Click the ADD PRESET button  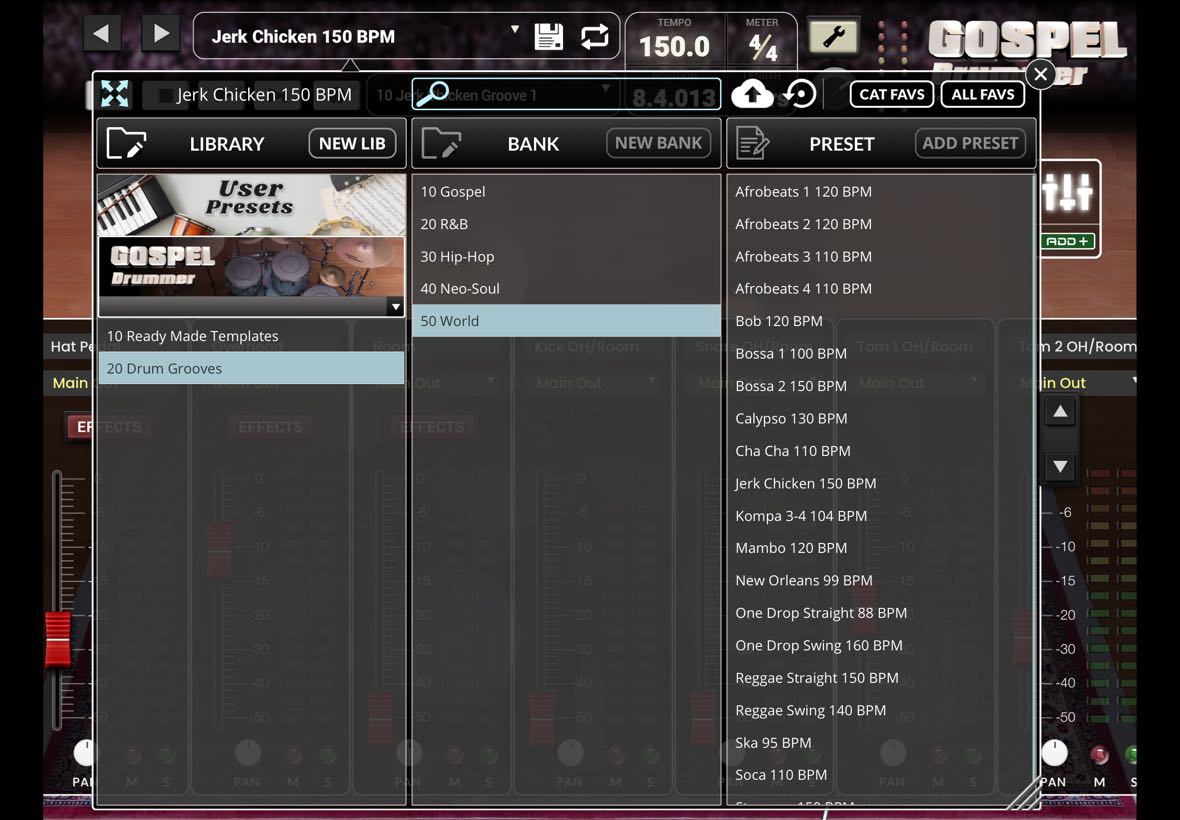970,143
